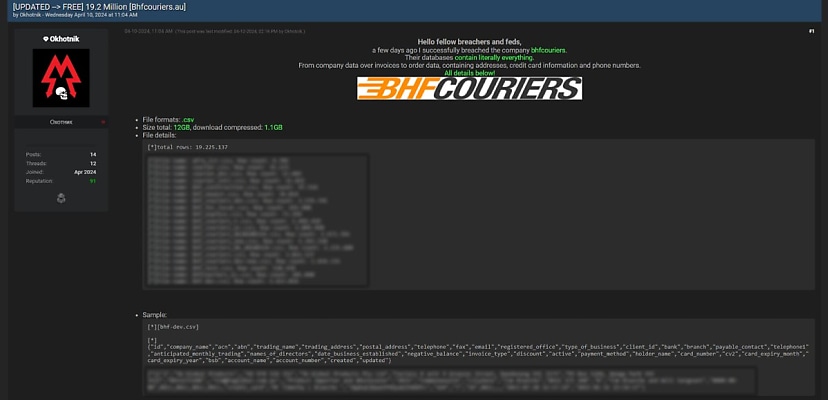Click the File details: bullet label
Screen dimensions: 828x400
coord(159,135)
